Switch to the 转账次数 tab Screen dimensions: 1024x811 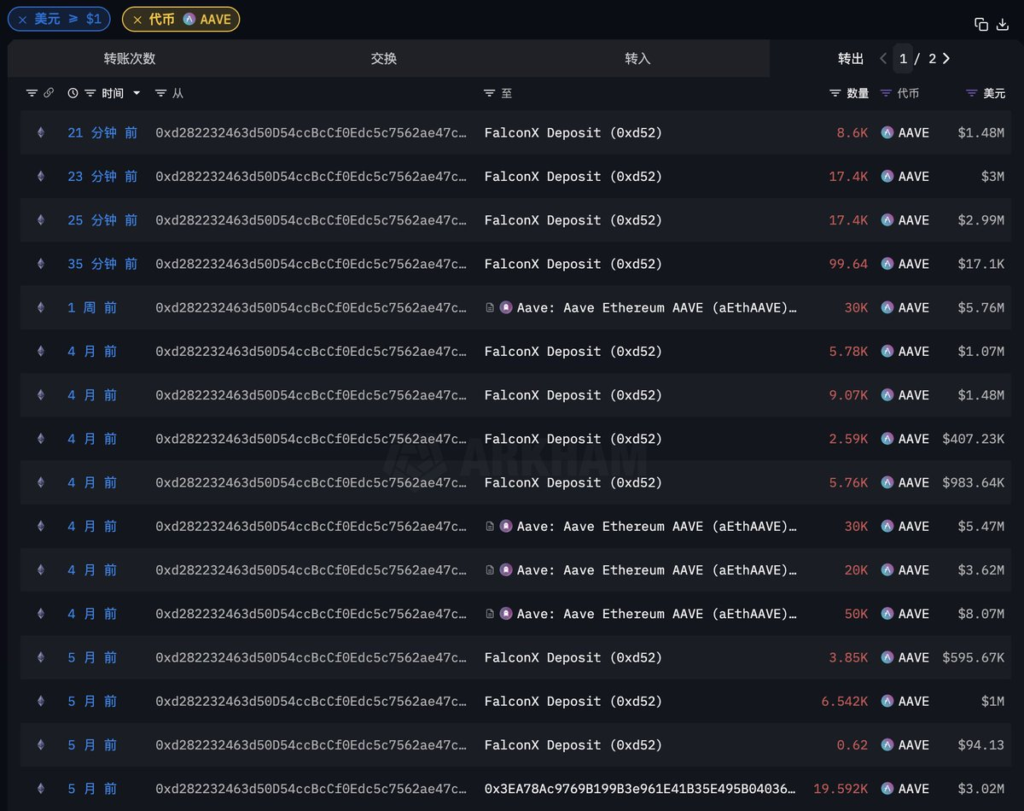tap(130, 59)
